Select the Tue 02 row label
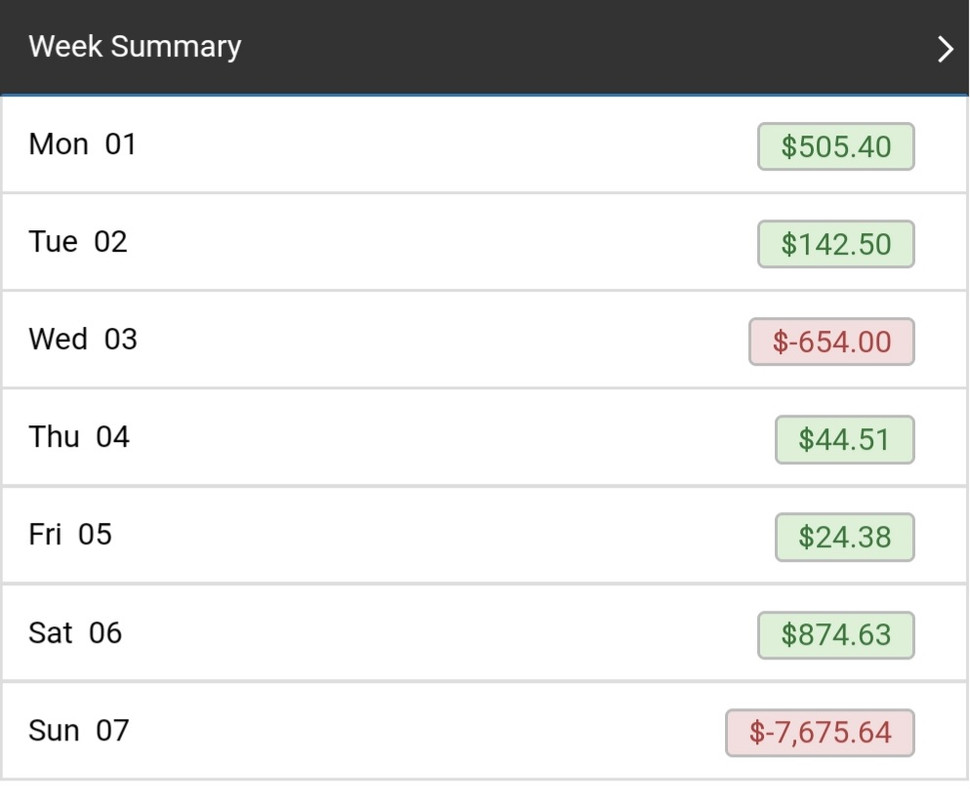 tap(78, 242)
